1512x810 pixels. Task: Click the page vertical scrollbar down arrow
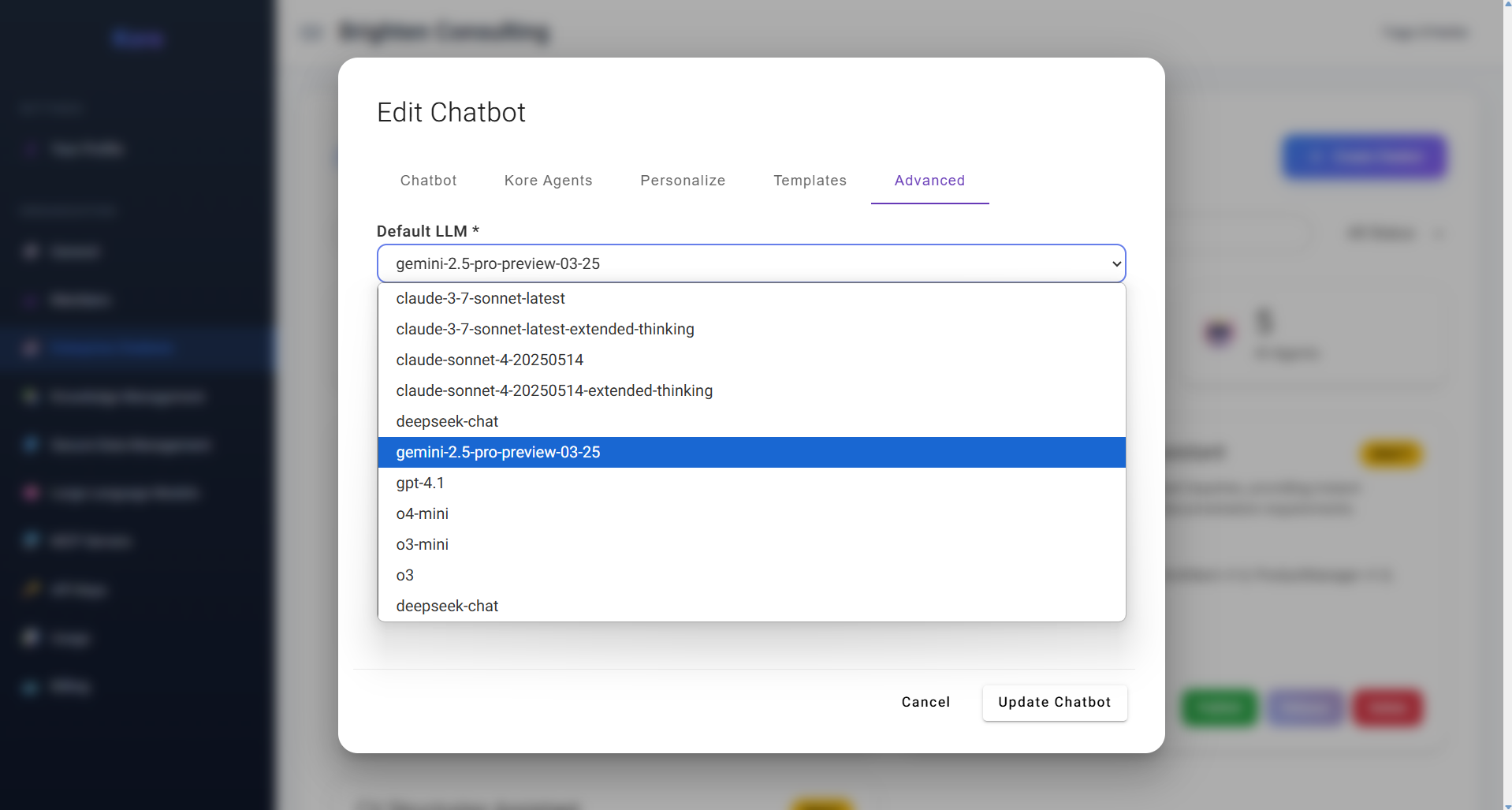pos(1507,804)
